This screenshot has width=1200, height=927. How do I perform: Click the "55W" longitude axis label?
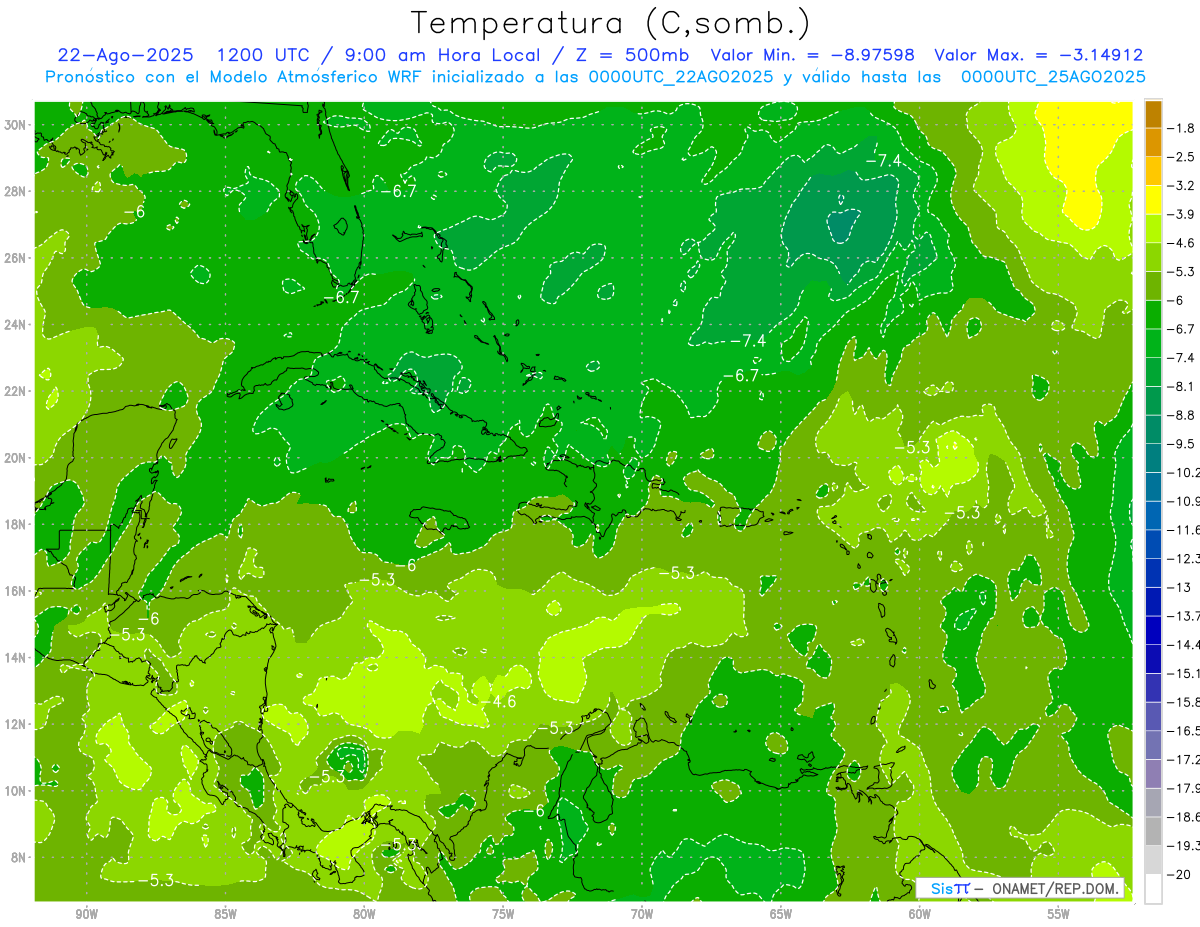[x=1059, y=914]
